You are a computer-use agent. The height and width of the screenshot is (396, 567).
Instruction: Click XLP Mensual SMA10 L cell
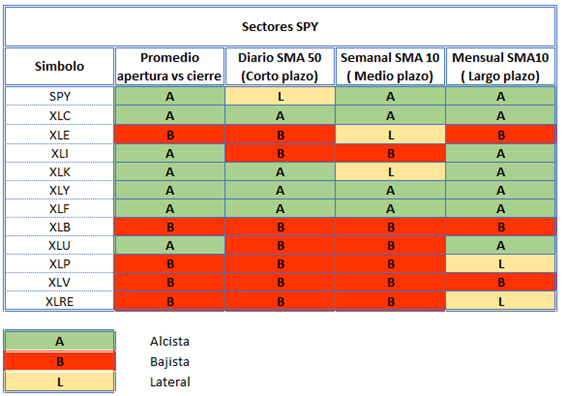point(500,264)
